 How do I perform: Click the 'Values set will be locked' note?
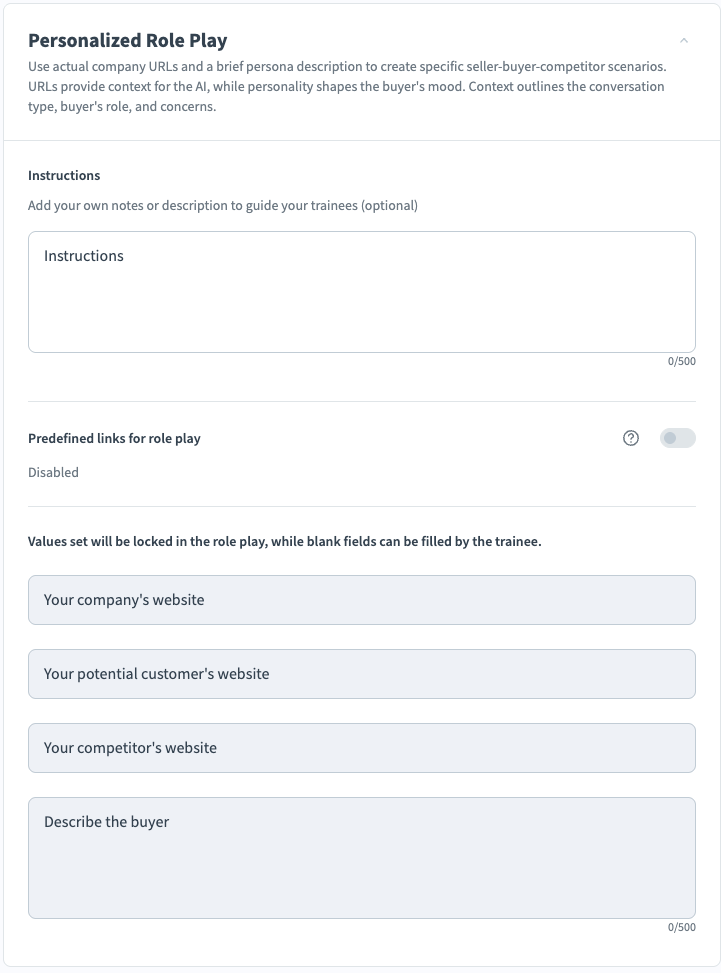284,542
